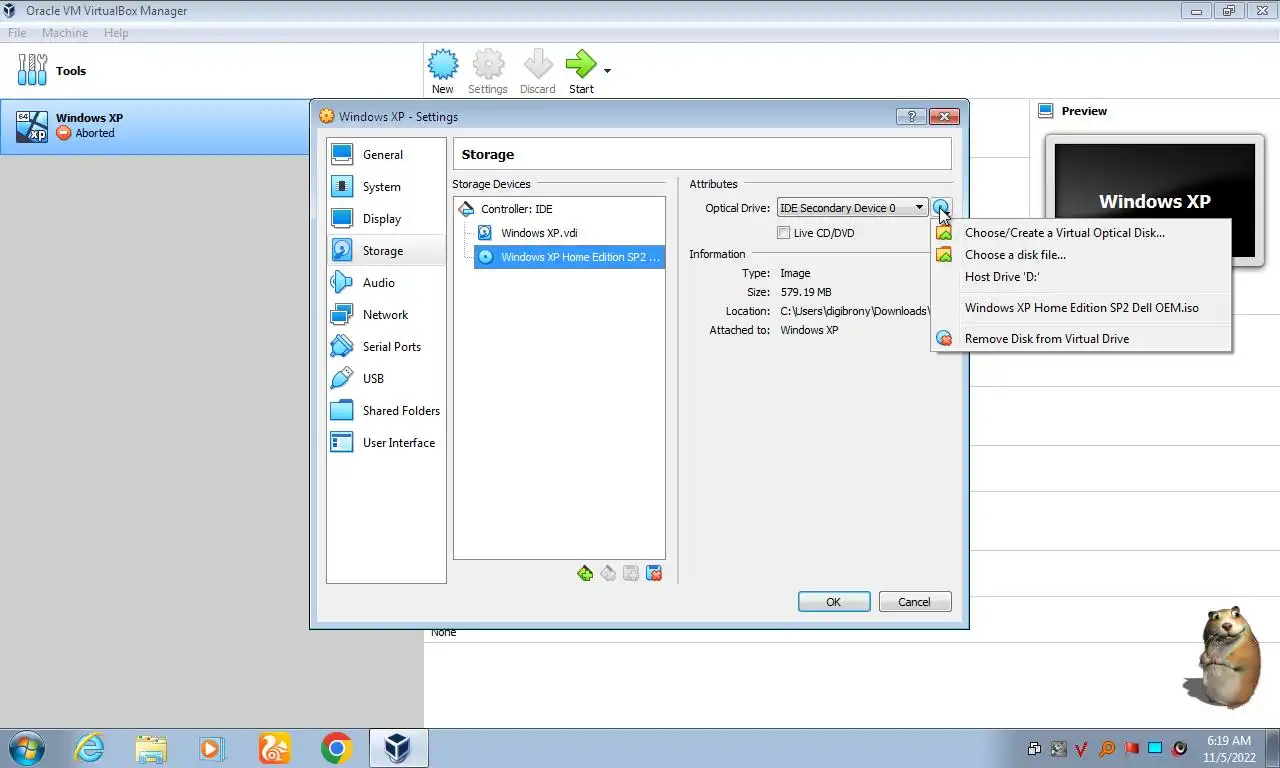Open the Audio settings category
This screenshot has width=1280, height=768.
[x=386, y=282]
